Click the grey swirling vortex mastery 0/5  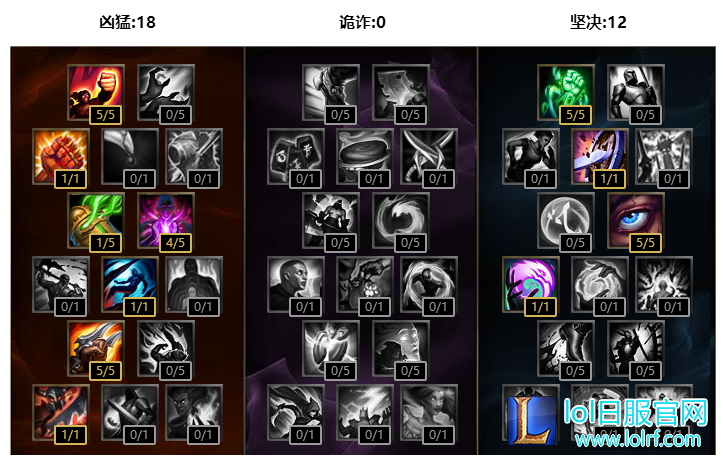click(x=401, y=221)
